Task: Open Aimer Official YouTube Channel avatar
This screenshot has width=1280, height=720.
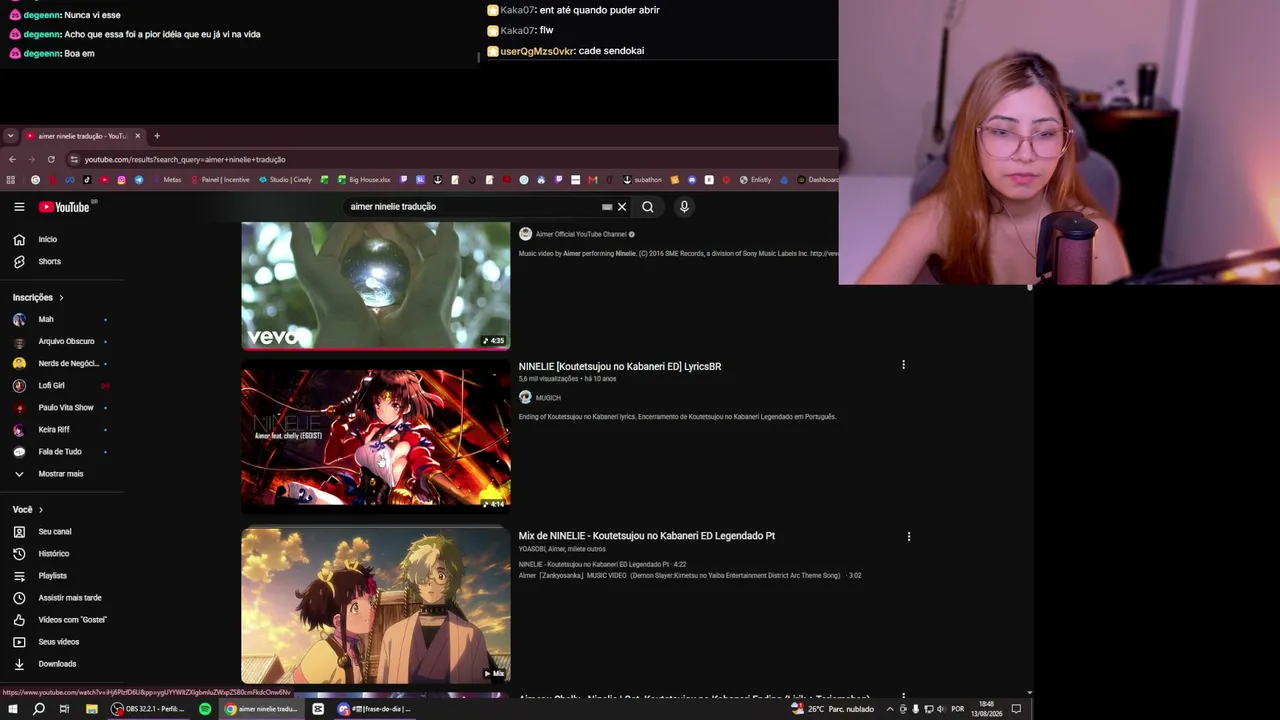Action: click(x=525, y=234)
